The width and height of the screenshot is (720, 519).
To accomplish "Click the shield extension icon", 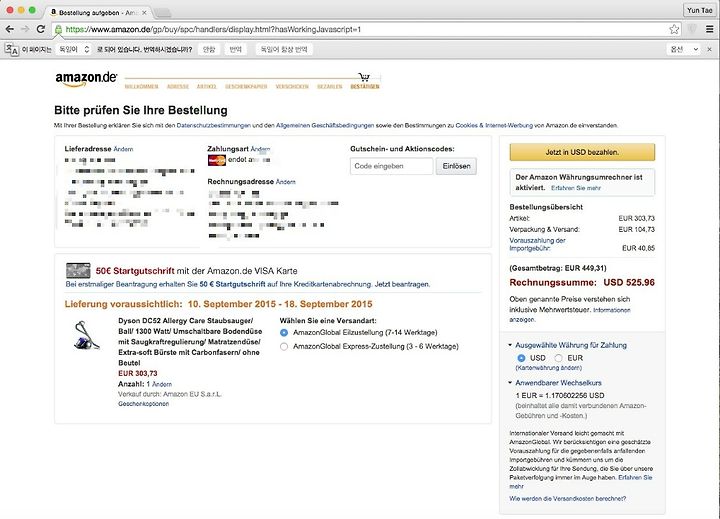I will (x=692, y=29).
